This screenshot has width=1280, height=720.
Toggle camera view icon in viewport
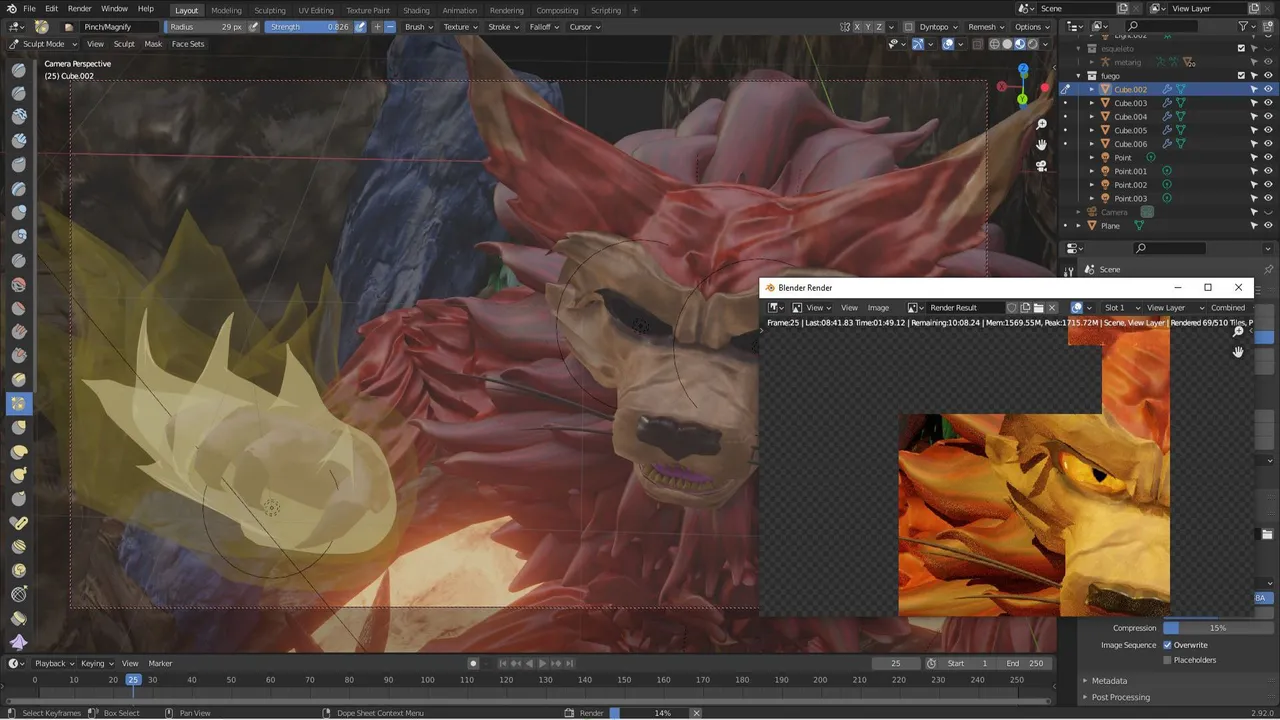[x=1041, y=166]
